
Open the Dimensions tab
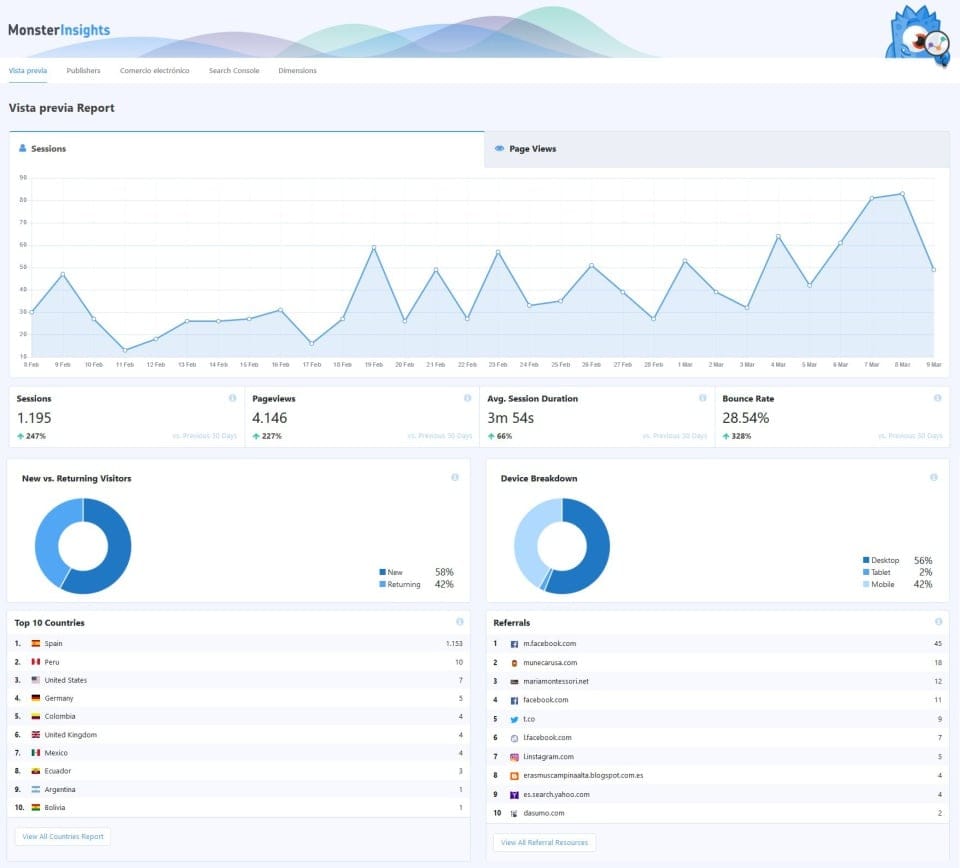tap(298, 70)
